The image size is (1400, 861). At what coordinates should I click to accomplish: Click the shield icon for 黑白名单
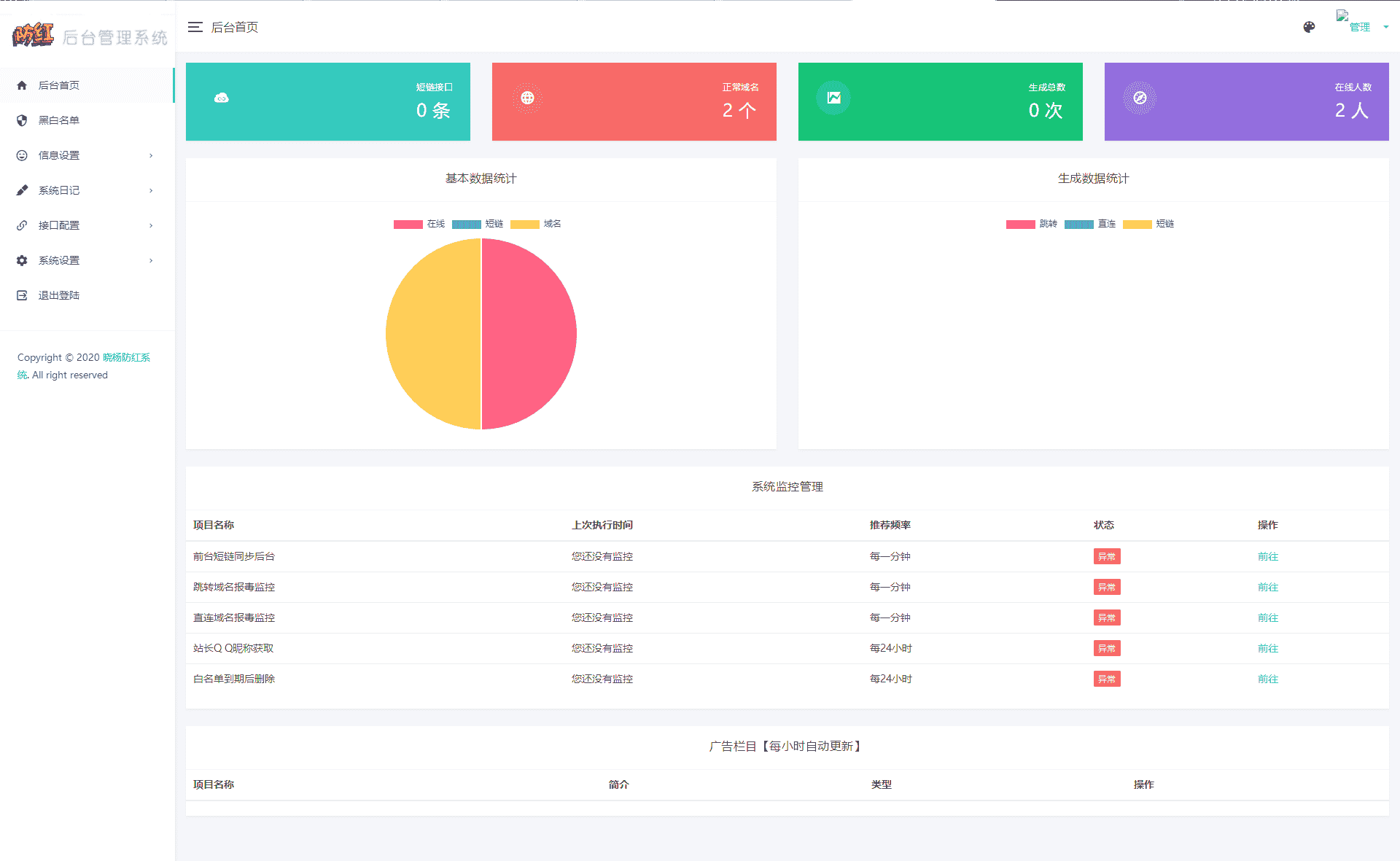tap(22, 120)
